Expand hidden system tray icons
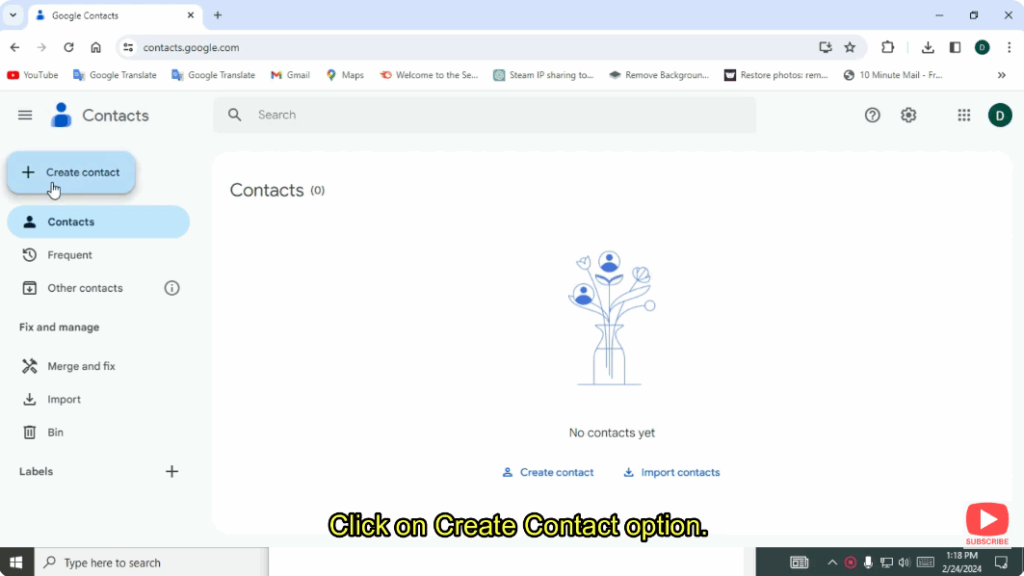This screenshot has height=576, width=1024. pos(832,562)
